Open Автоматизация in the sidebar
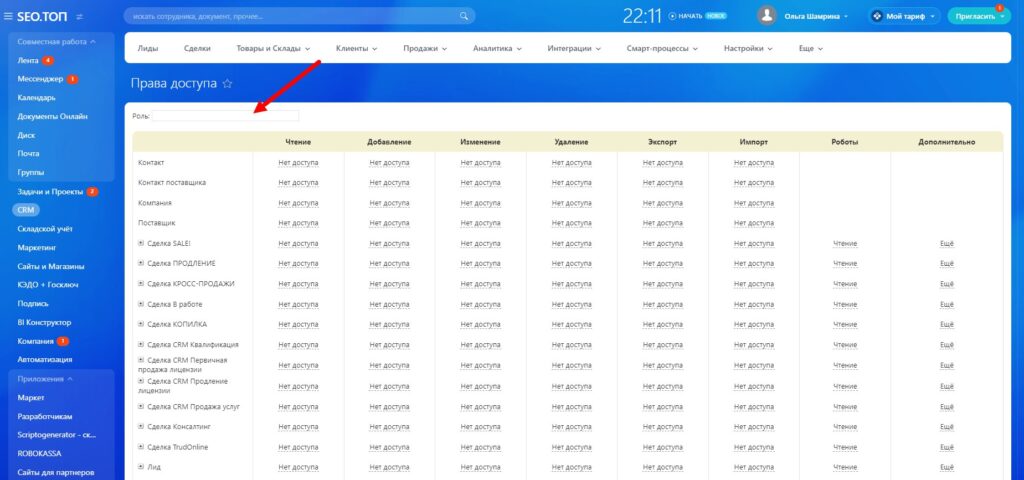 click(x=44, y=360)
